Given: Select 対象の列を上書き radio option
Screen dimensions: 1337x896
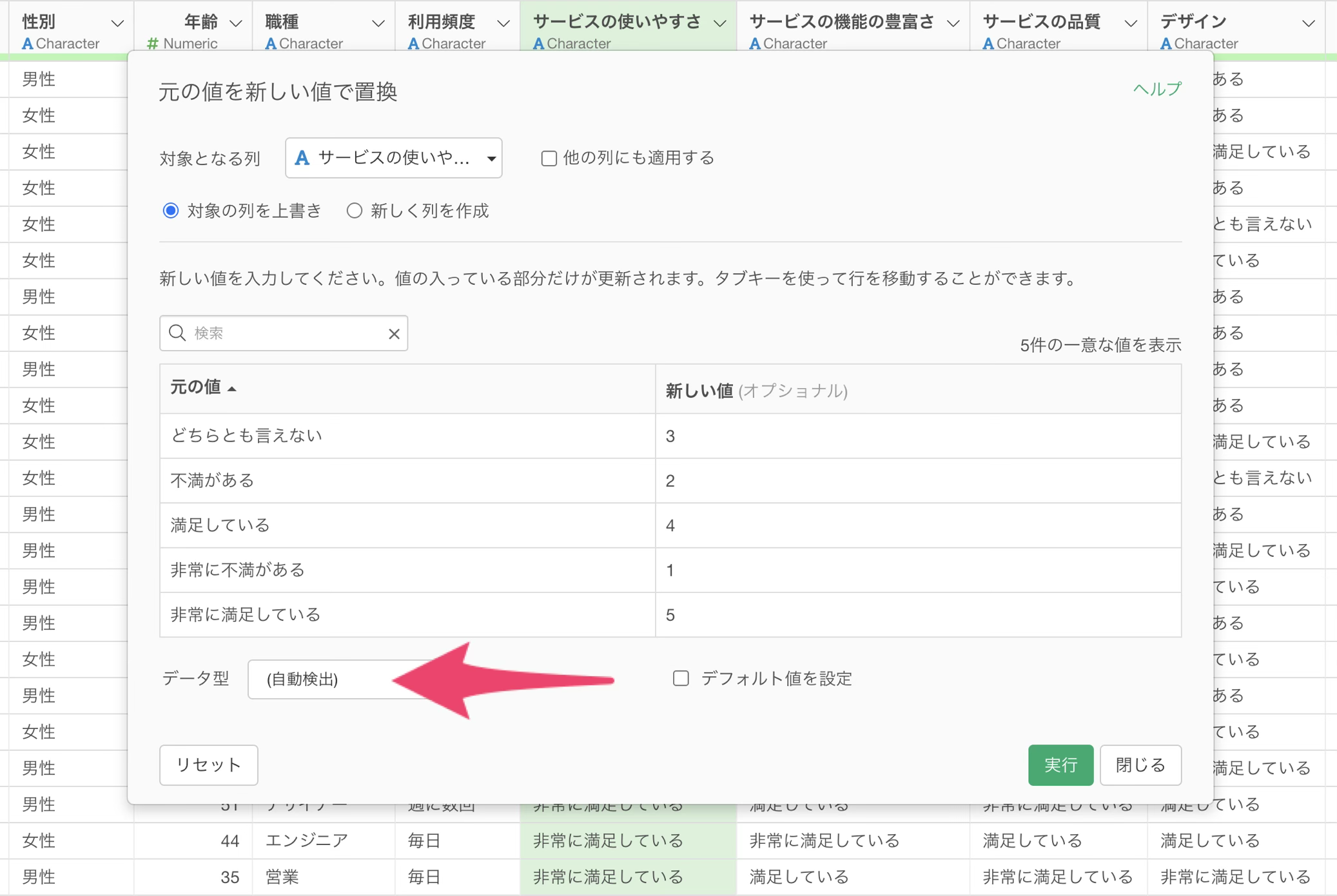Looking at the screenshot, I should 171,211.
